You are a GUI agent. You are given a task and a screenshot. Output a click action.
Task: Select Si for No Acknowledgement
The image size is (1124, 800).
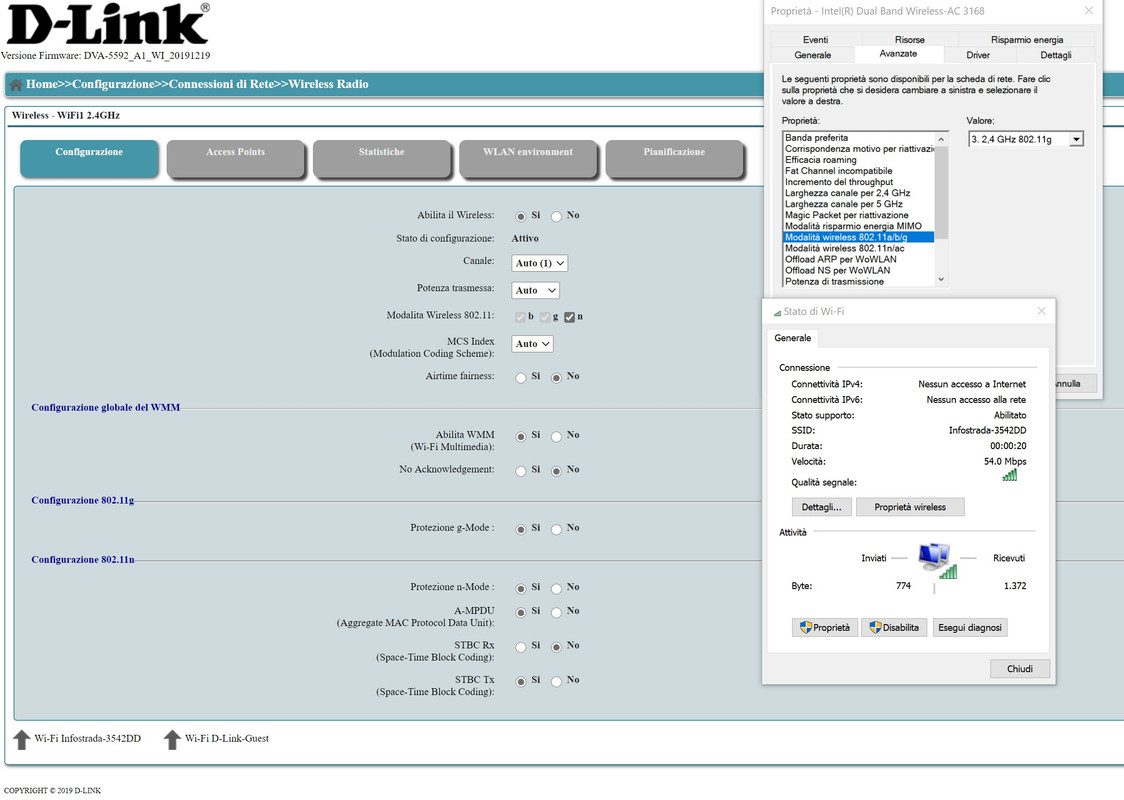pos(520,471)
